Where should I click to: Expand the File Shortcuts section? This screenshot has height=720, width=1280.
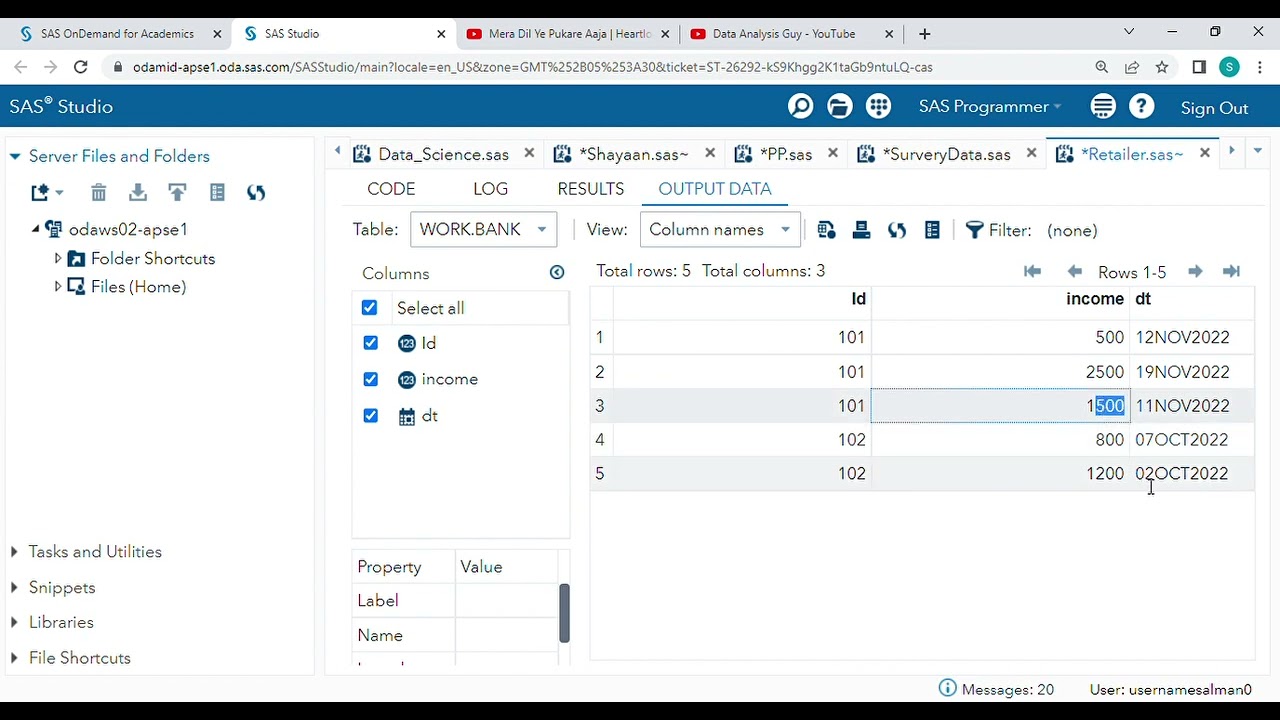click(14, 658)
